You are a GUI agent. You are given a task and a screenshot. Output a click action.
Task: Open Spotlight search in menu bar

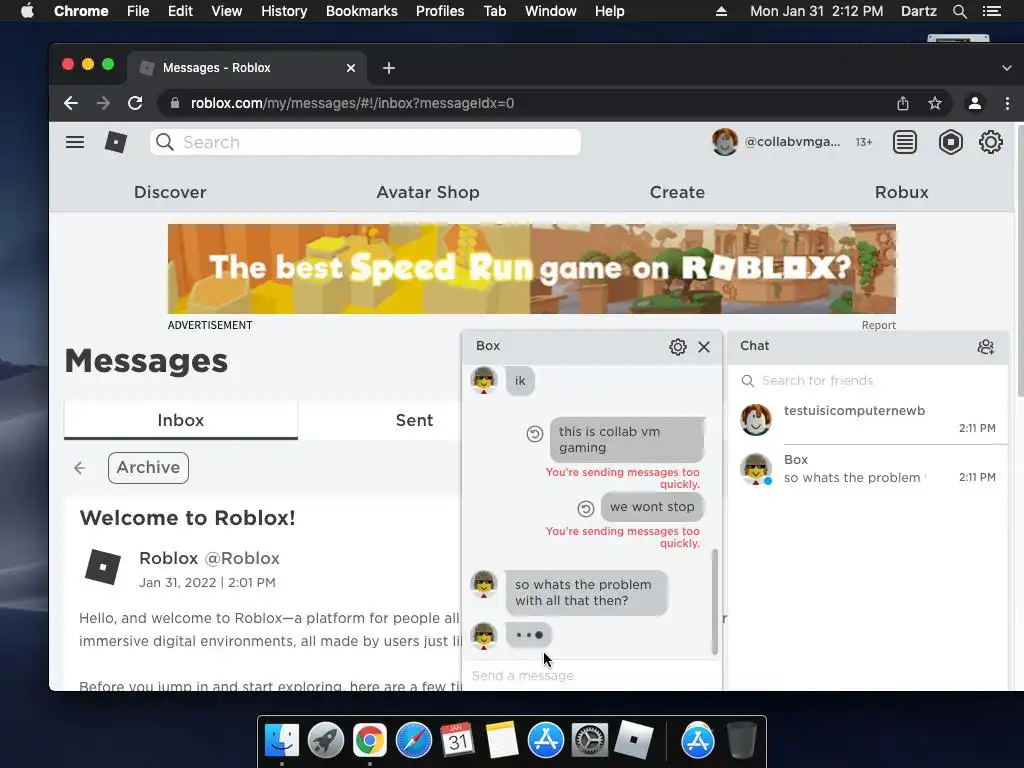click(959, 11)
